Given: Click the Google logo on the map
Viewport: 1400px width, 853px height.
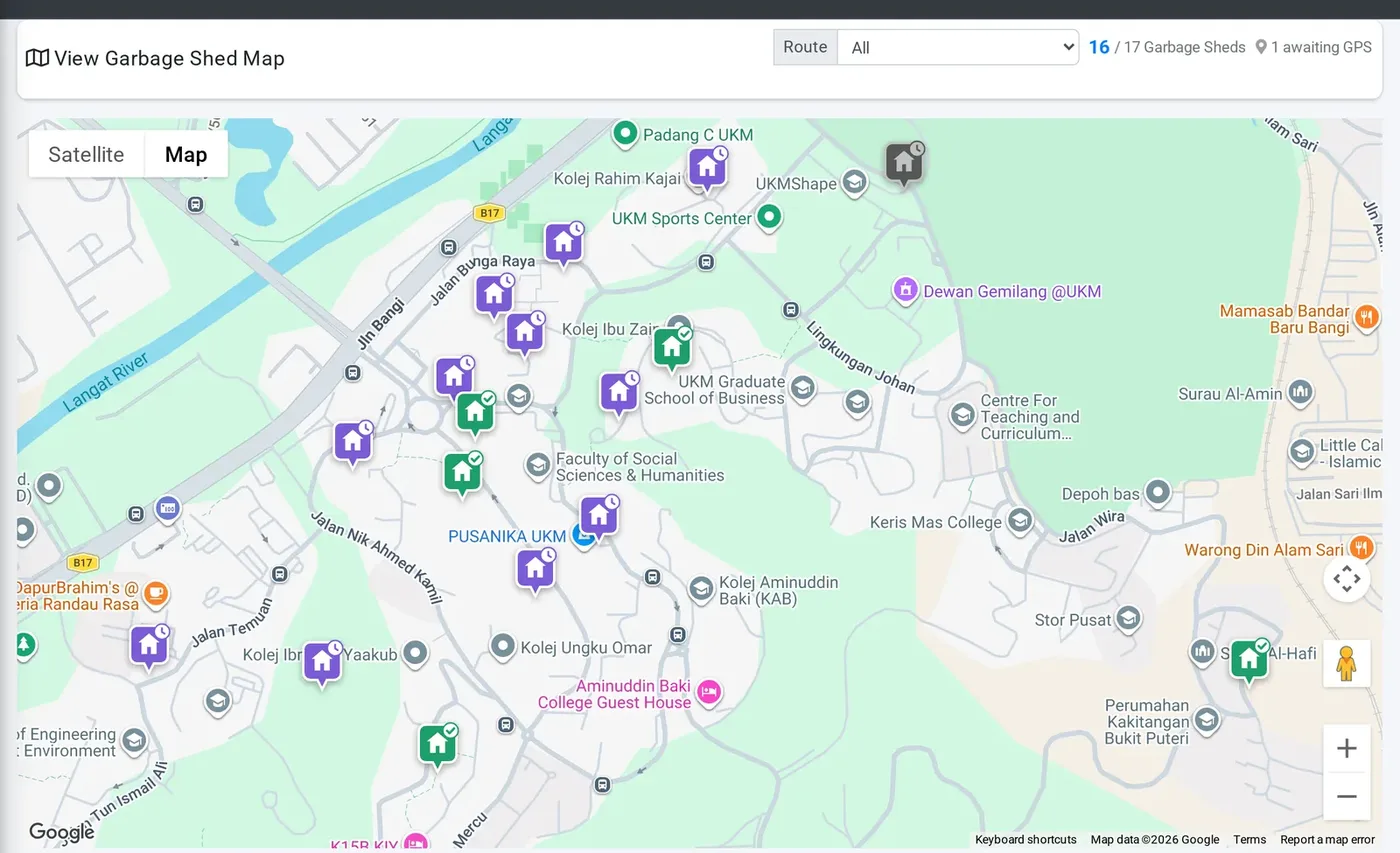Looking at the screenshot, I should coord(61,832).
